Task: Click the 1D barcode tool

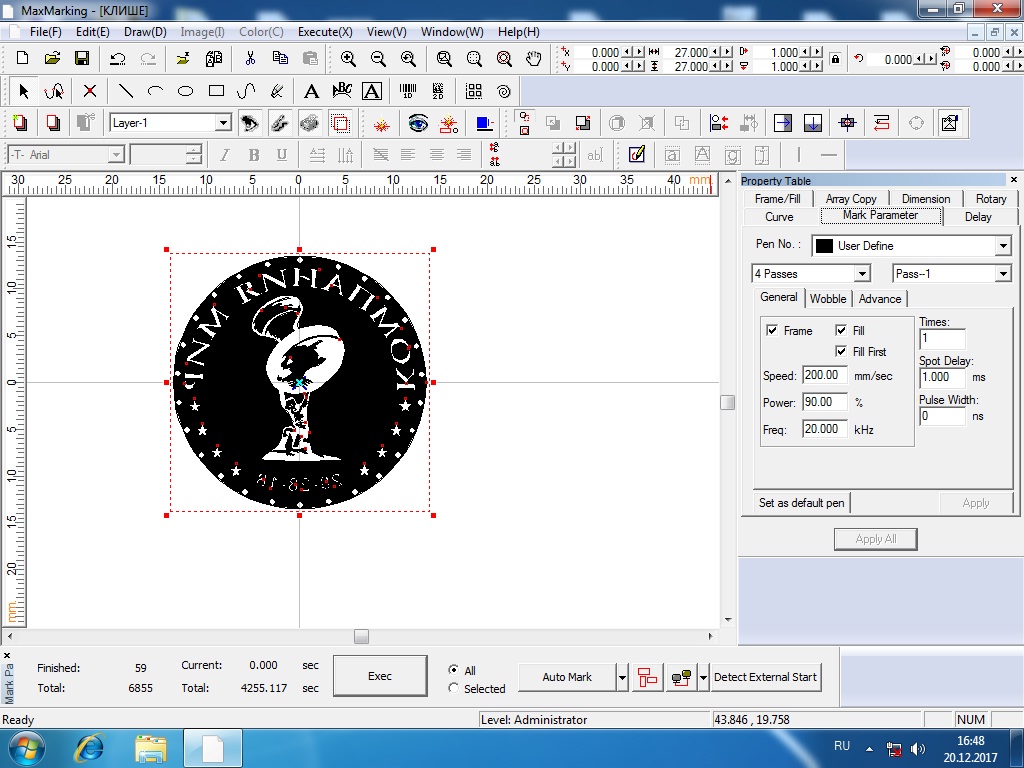Action: tap(408, 91)
